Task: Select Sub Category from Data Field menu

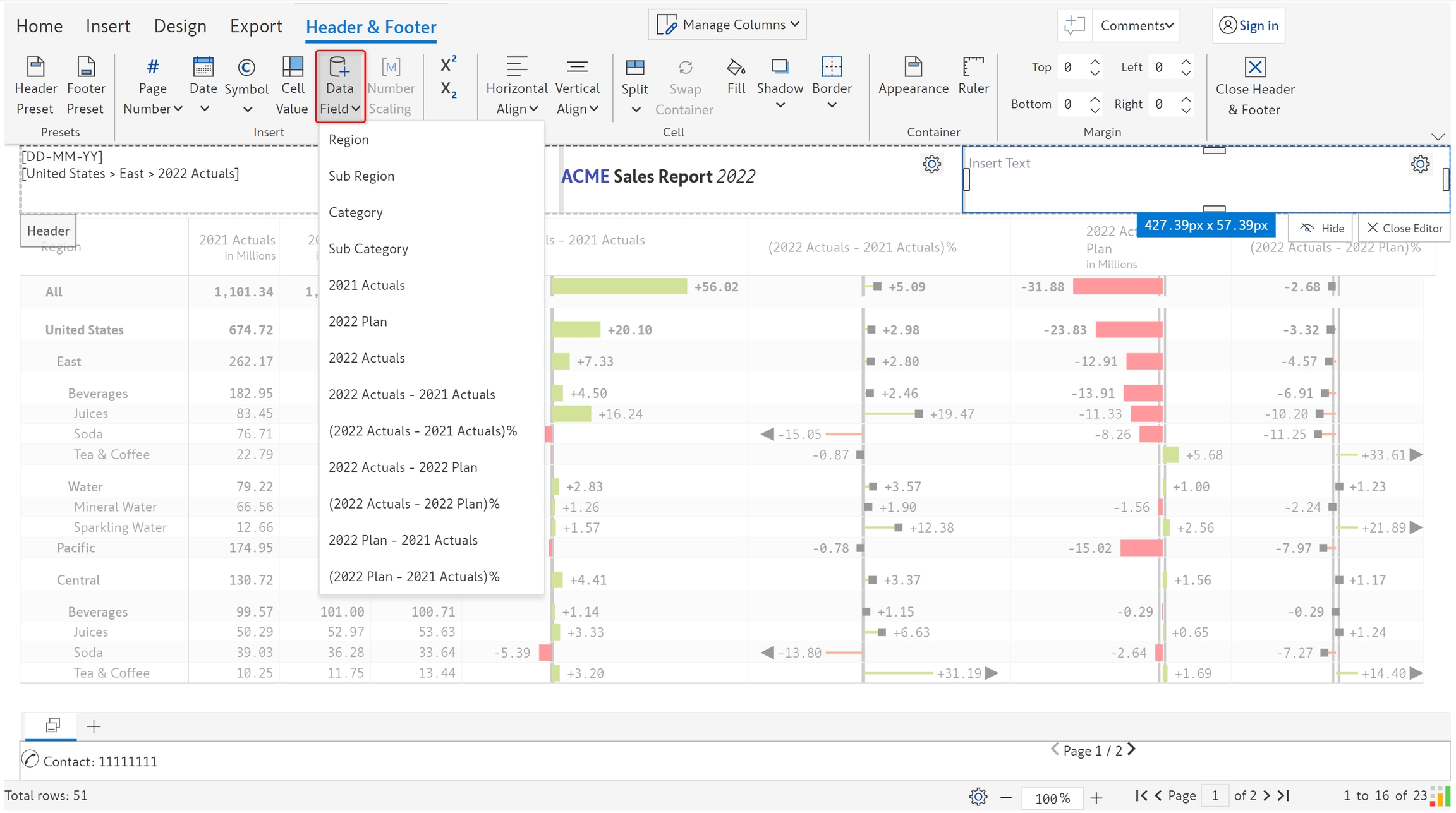Action: [x=368, y=249]
